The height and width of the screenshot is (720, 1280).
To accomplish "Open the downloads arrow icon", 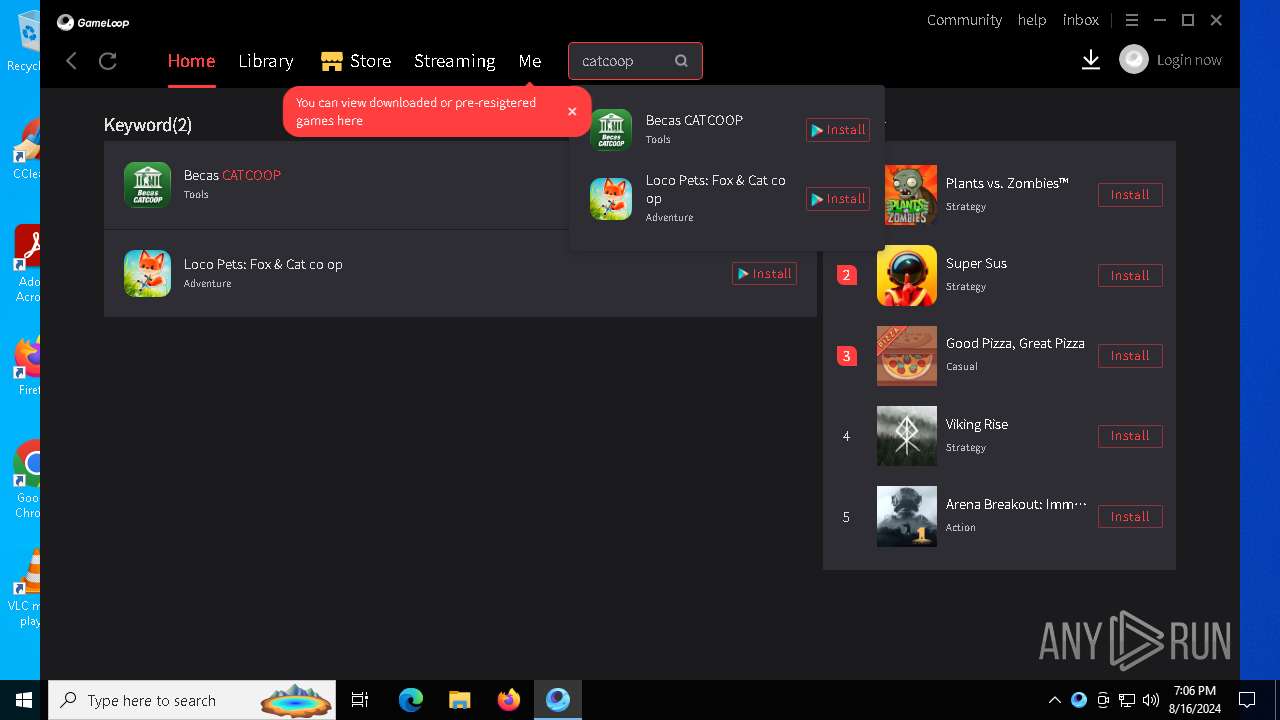I will (x=1091, y=61).
